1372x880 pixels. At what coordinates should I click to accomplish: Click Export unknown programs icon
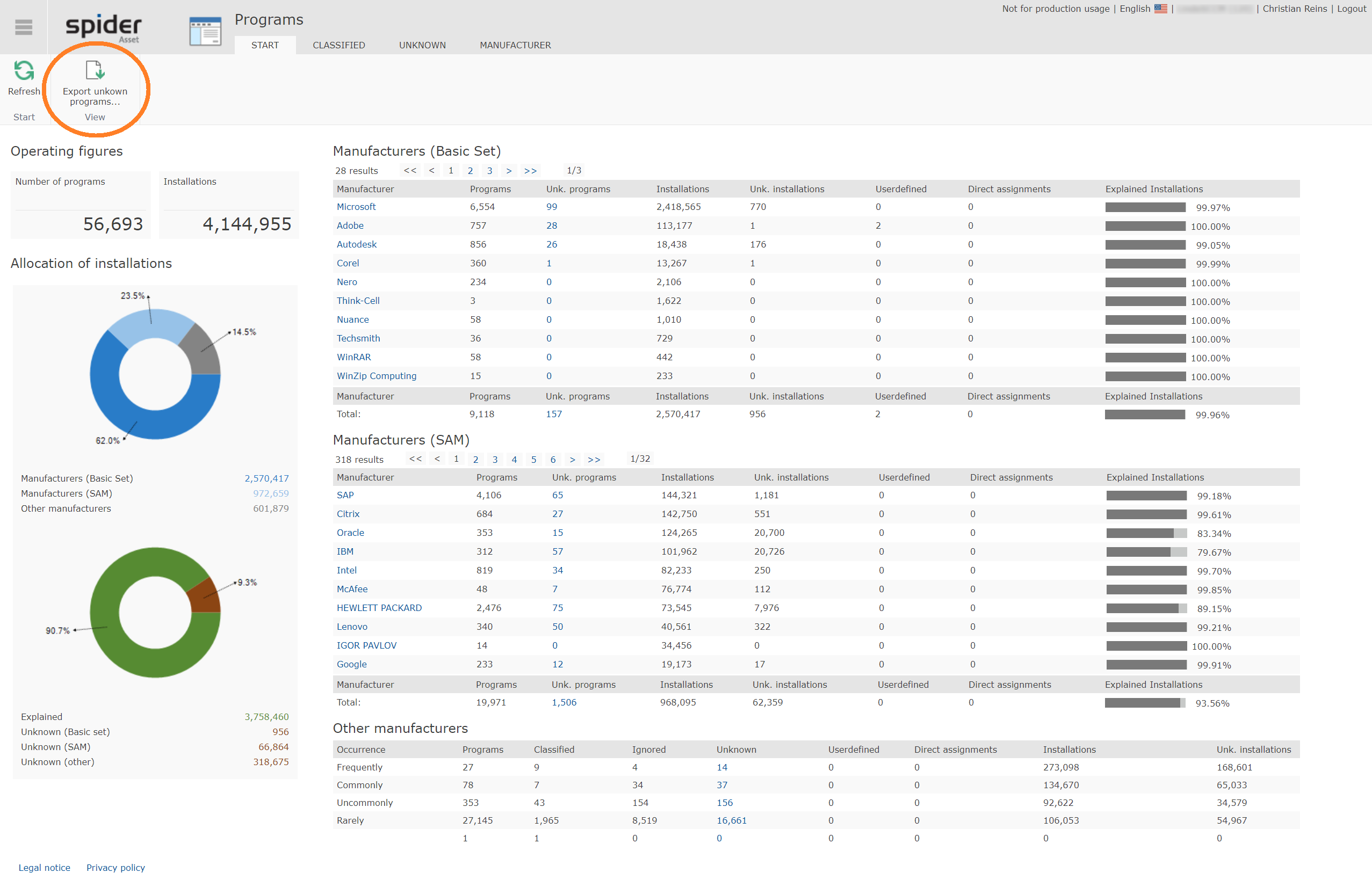(95, 70)
